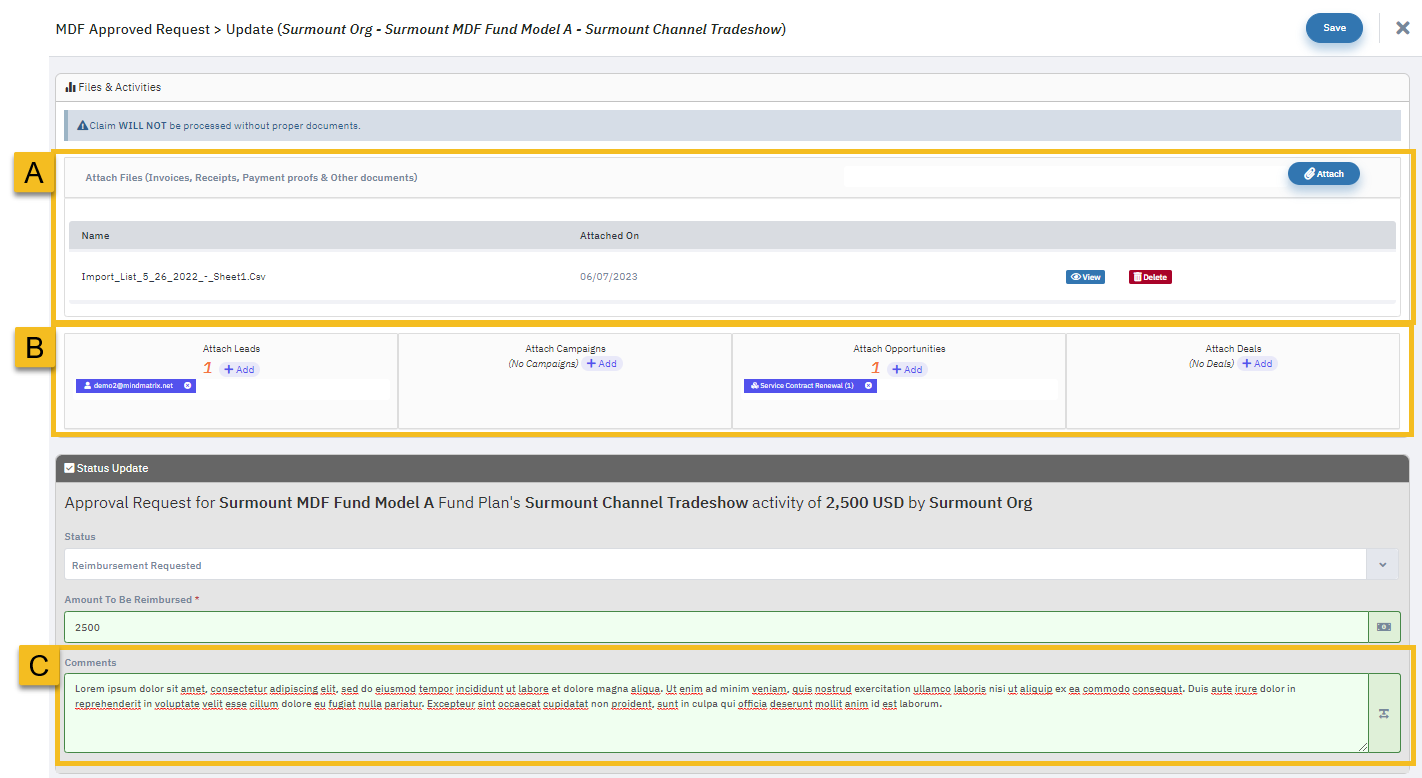Remove the demo2@mindmatrix.net lead tag
This screenshot has width=1422, height=778.
pyautogui.click(x=187, y=385)
